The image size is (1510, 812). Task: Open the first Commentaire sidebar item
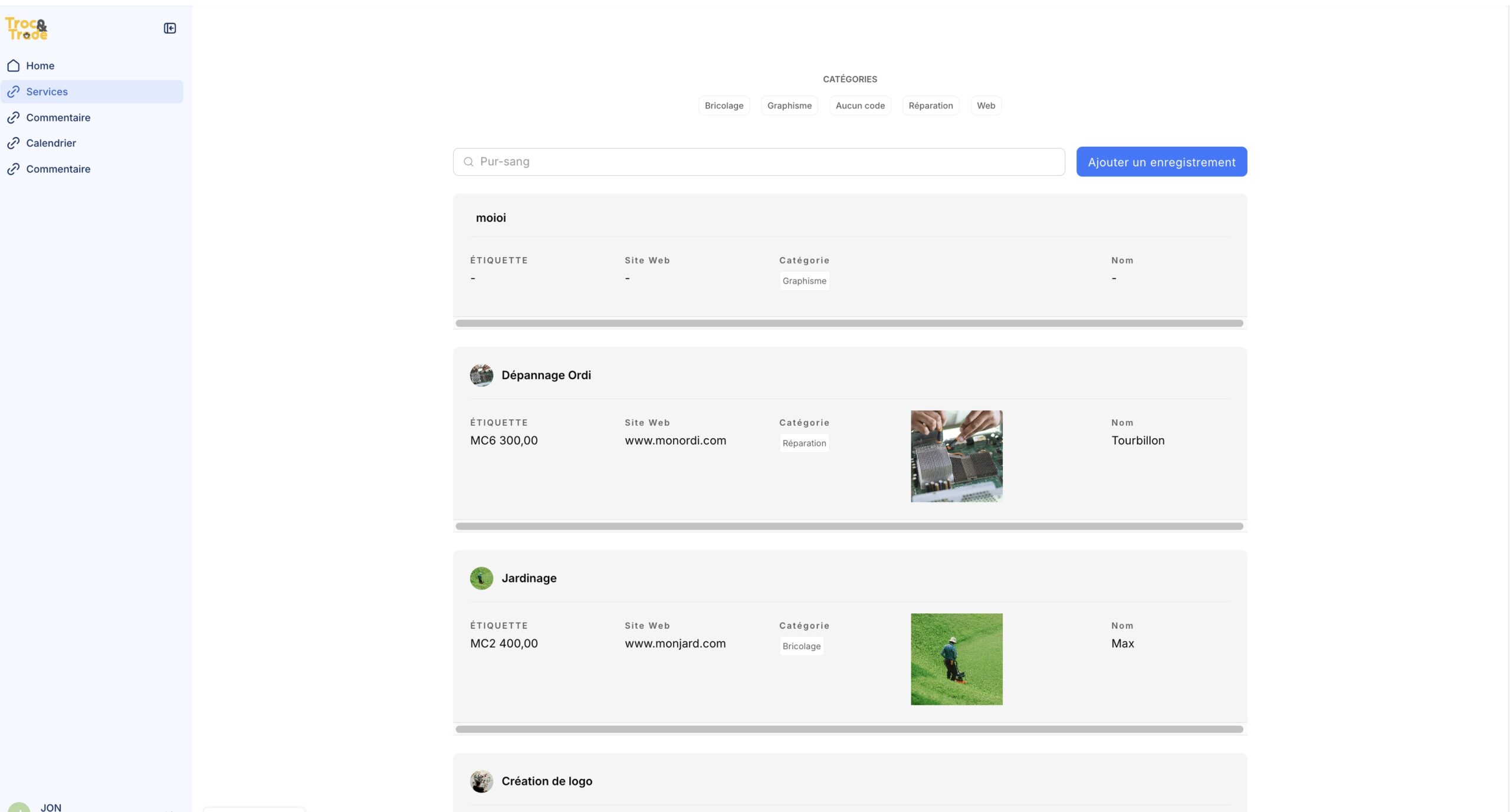[x=58, y=117]
